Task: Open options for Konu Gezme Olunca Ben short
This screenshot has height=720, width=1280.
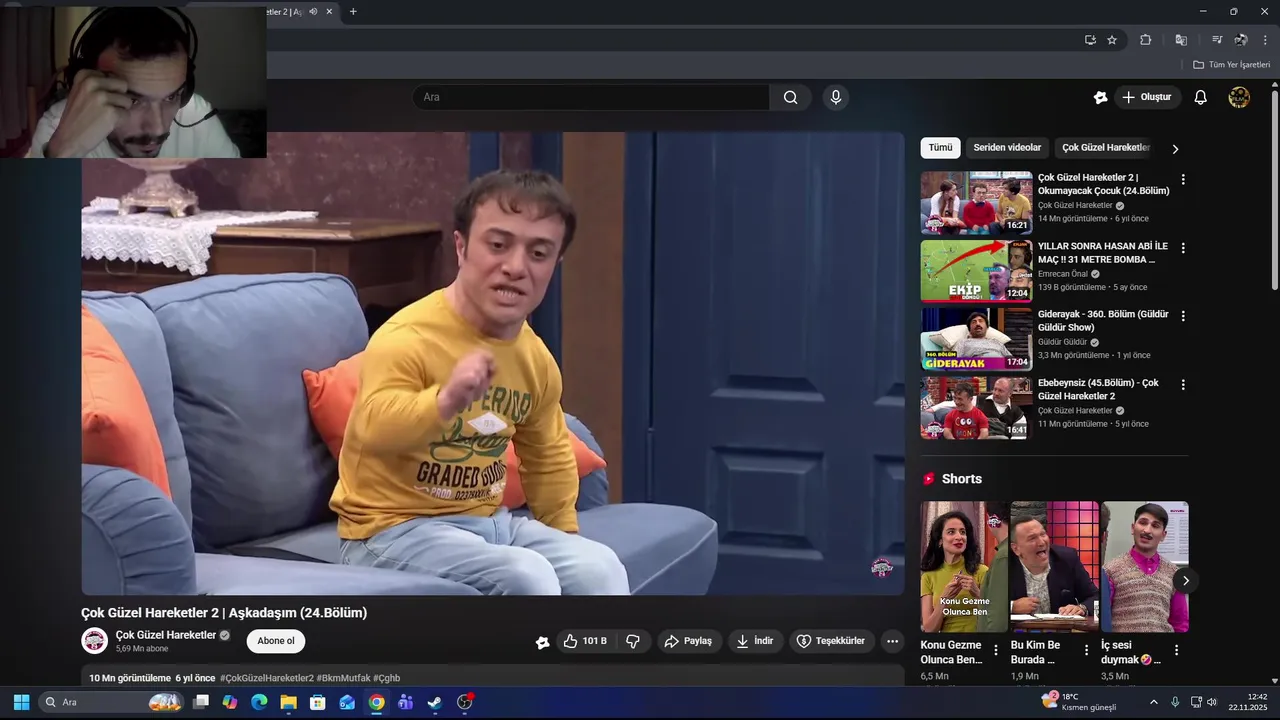Action: (995, 650)
